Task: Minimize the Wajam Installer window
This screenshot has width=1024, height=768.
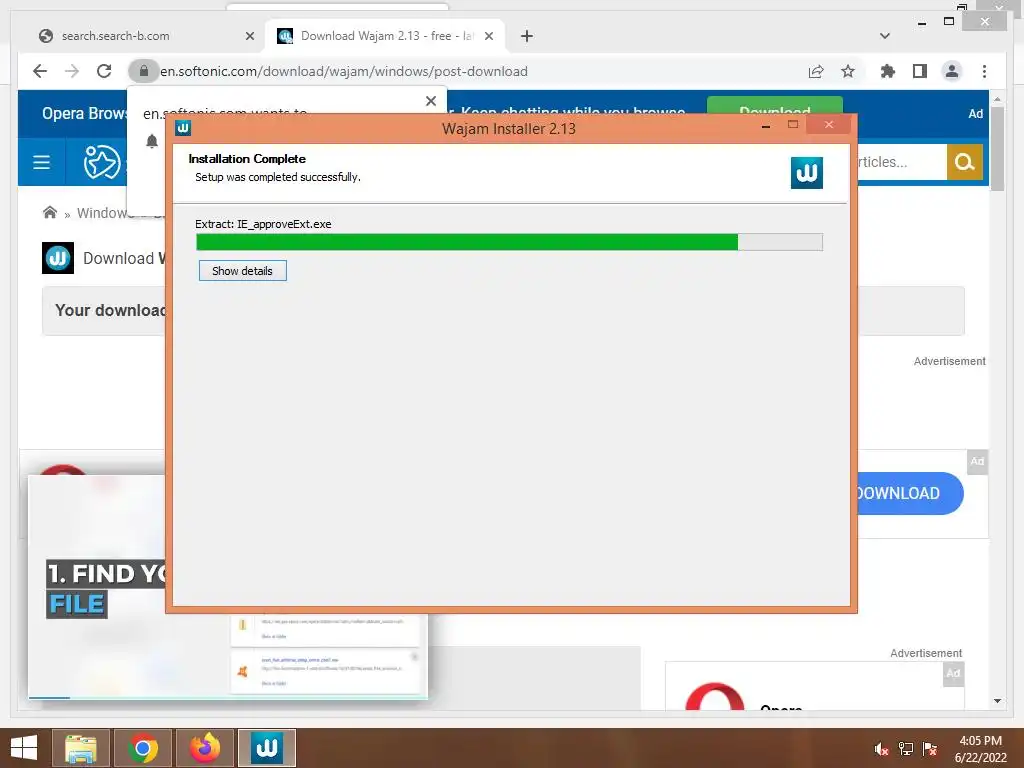Action: (765, 125)
